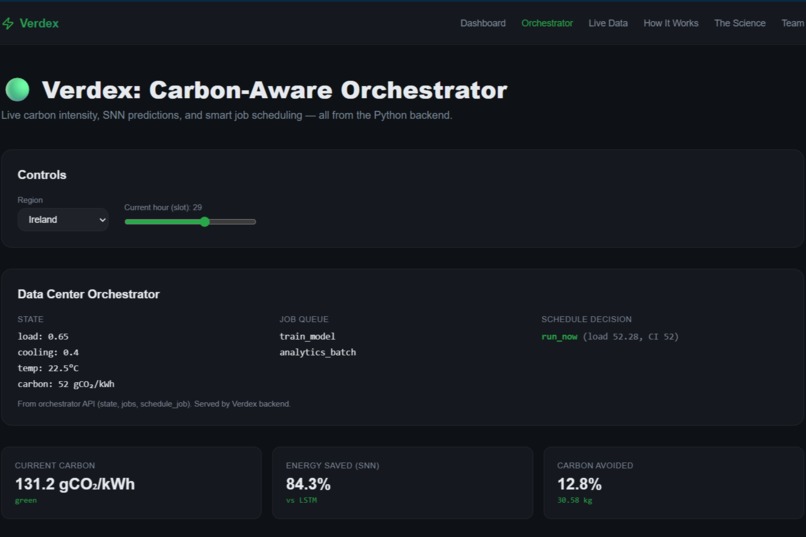
Task: Click the Region label above the dropdown
Action: coord(30,200)
